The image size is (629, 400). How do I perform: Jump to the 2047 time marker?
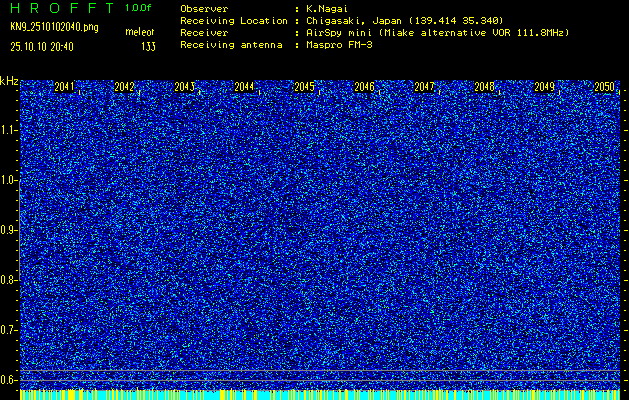[x=424, y=88]
